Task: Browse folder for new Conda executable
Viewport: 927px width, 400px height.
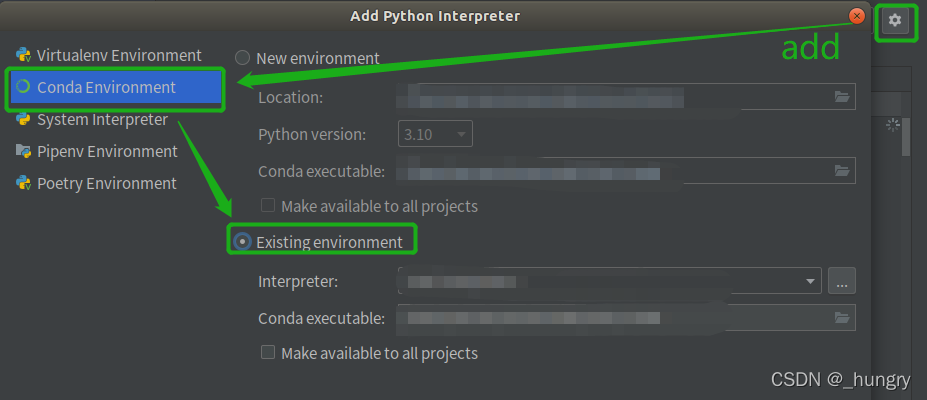Action: (842, 170)
